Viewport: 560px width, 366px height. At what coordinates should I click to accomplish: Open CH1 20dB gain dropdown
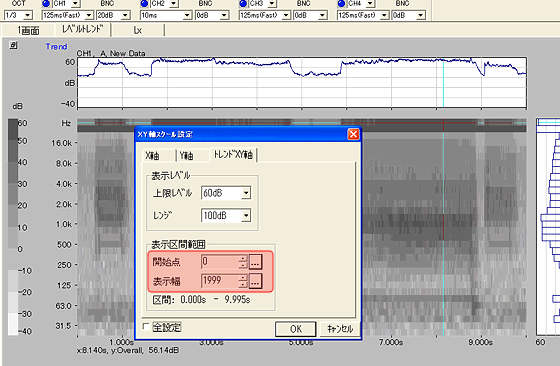pyautogui.click(x=125, y=15)
